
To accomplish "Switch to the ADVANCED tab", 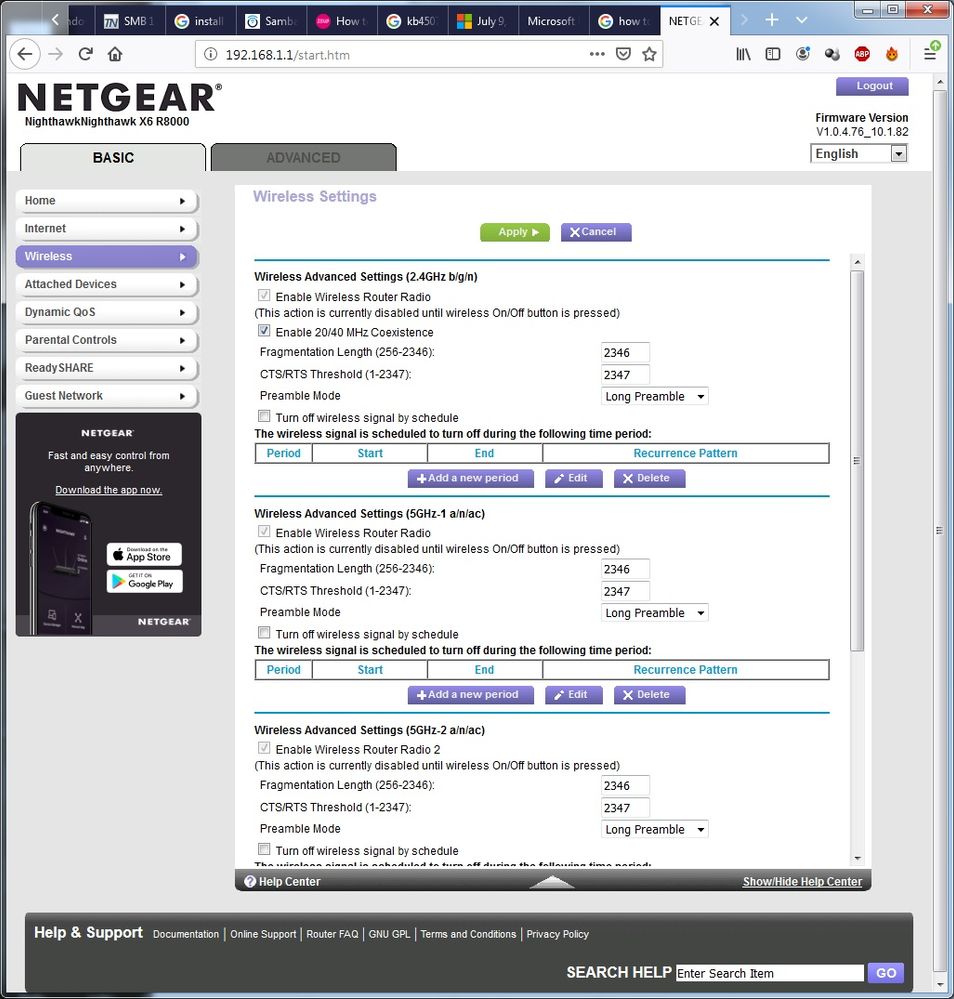I will click(x=303, y=157).
